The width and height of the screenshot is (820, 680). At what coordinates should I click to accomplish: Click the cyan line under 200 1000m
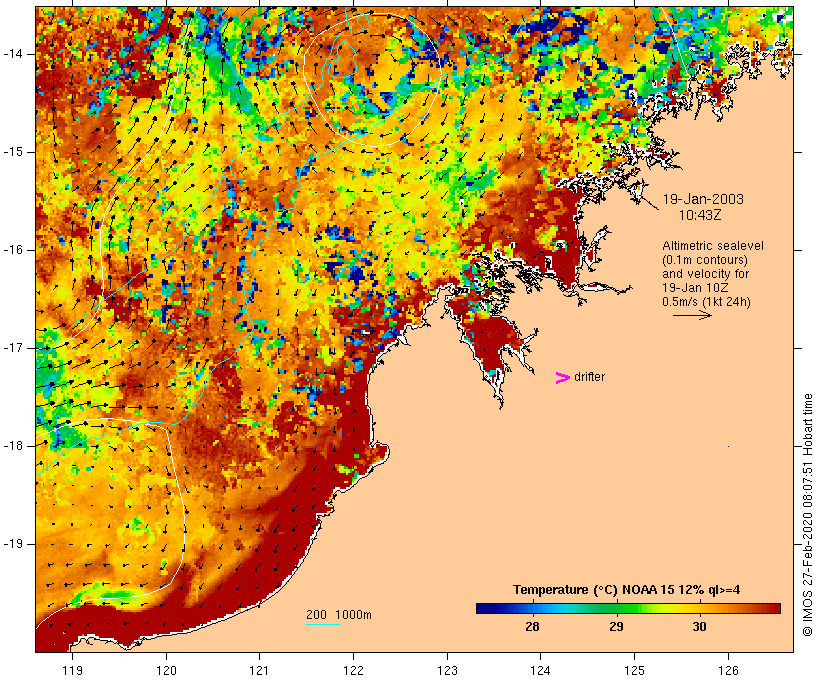point(322,624)
